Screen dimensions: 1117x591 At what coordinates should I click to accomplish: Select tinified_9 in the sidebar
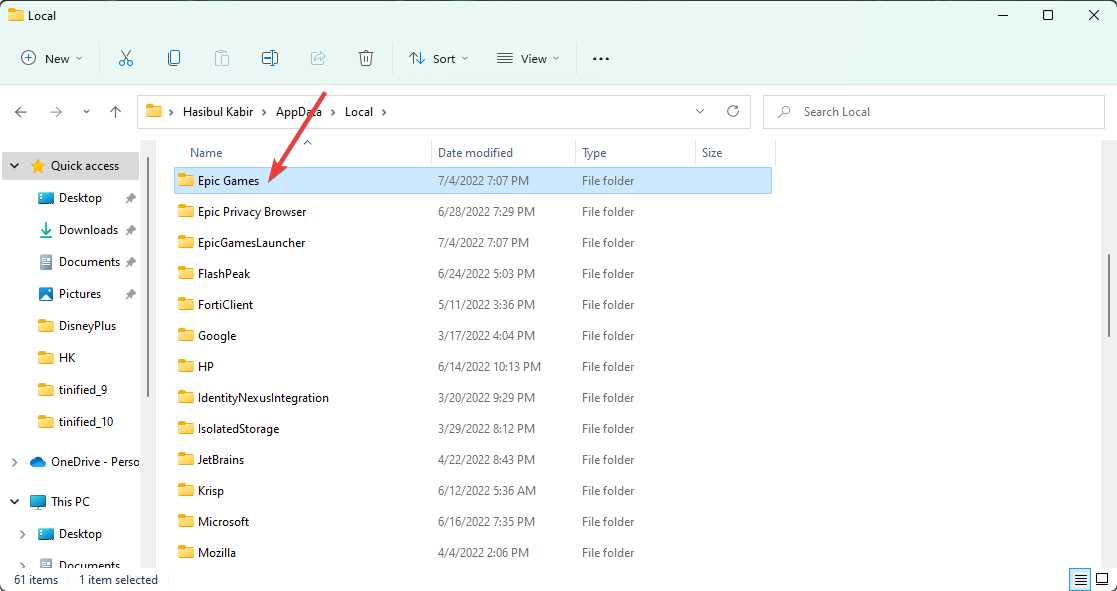pos(83,390)
